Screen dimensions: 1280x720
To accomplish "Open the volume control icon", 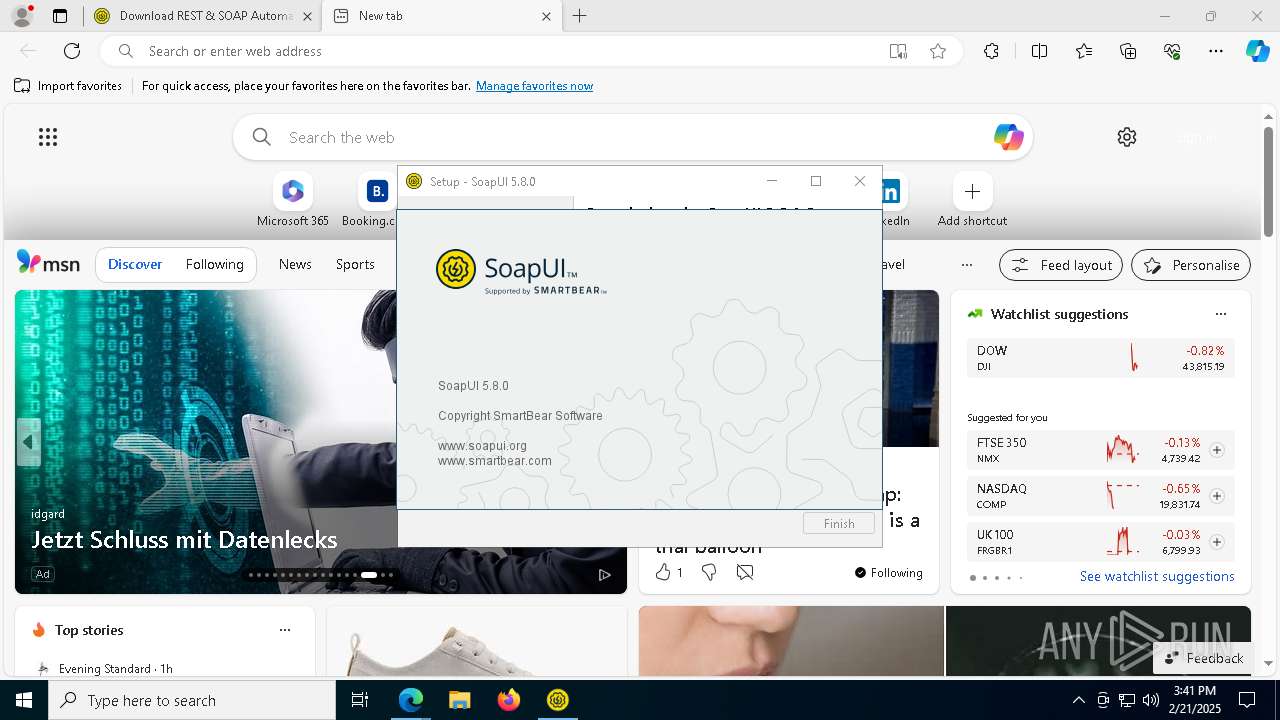I will [1150, 700].
